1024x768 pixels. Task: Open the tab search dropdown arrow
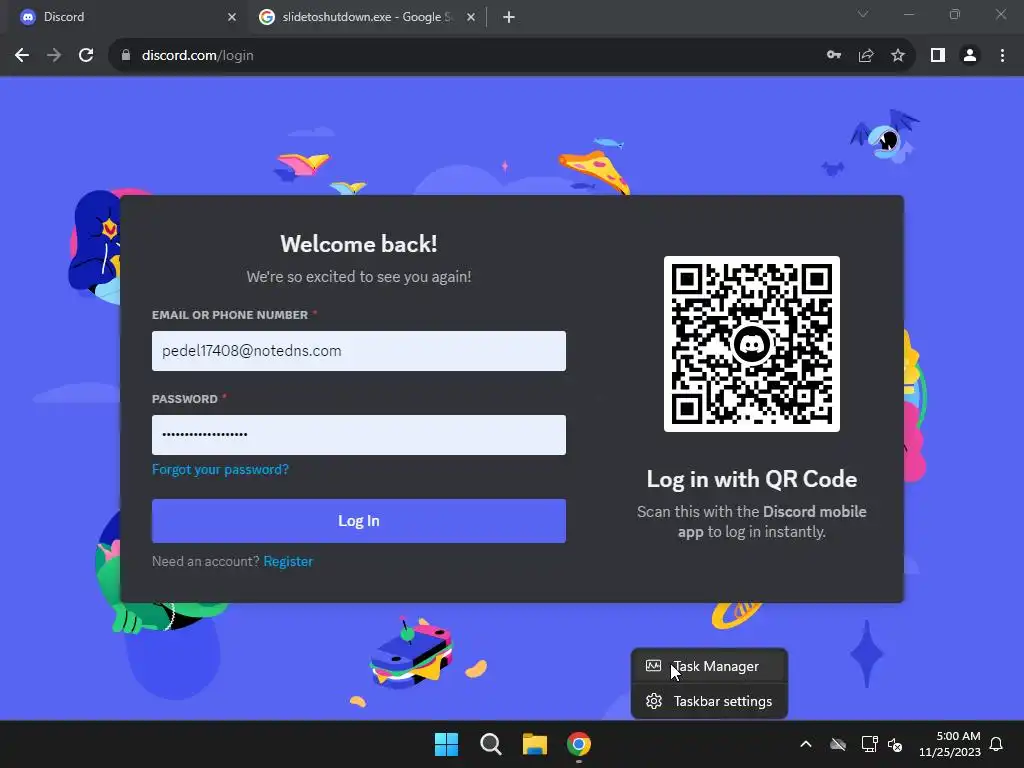pos(863,14)
